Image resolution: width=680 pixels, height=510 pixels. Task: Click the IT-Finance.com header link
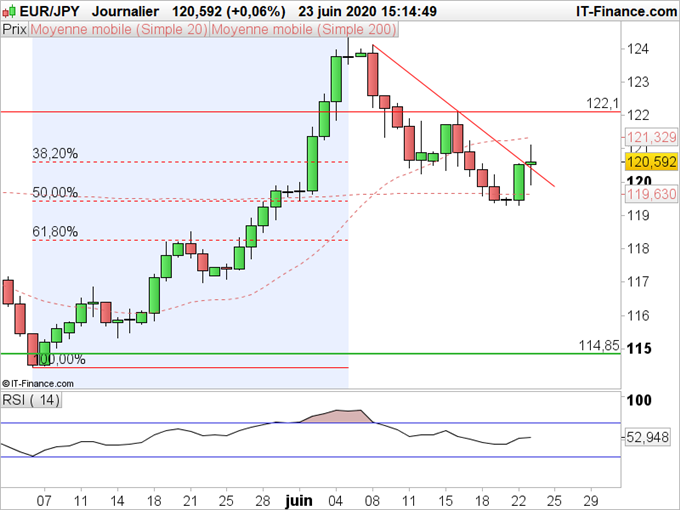(x=626, y=11)
